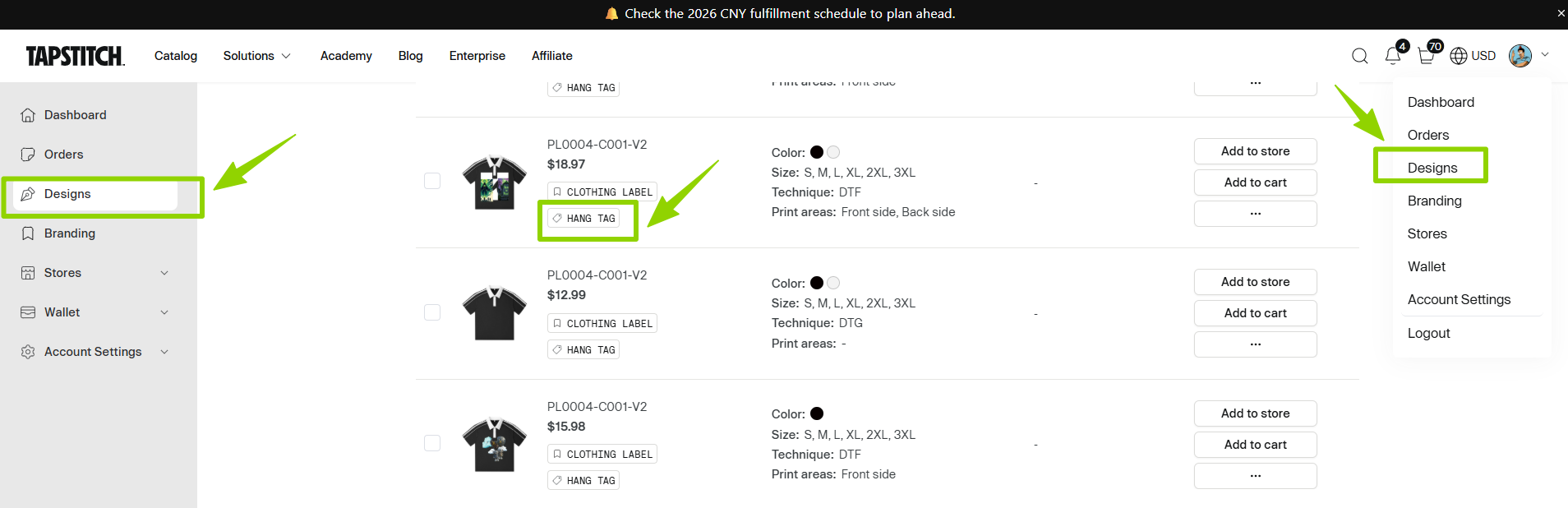Click the Dashboard home icon in sidebar

(x=28, y=115)
